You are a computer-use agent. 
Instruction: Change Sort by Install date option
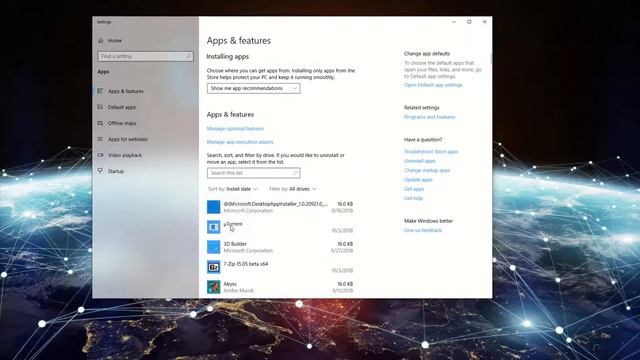233,189
